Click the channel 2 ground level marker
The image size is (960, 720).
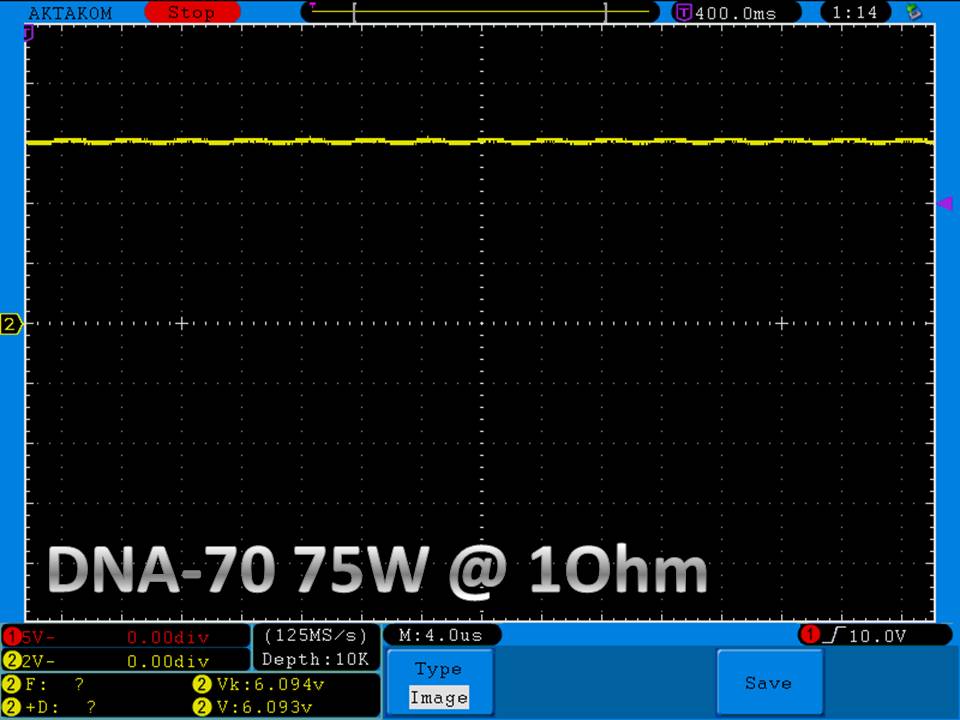point(11,324)
